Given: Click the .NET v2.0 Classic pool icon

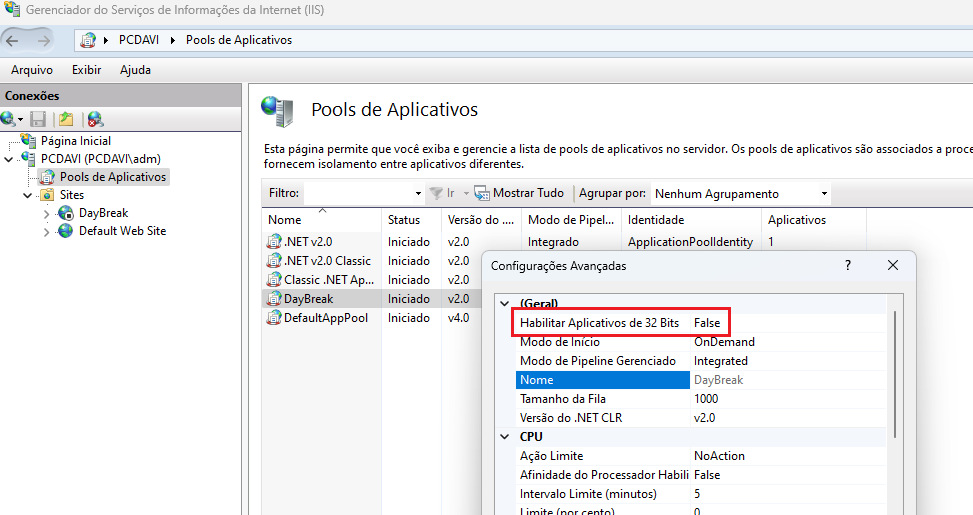Looking at the screenshot, I should [x=274, y=261].
